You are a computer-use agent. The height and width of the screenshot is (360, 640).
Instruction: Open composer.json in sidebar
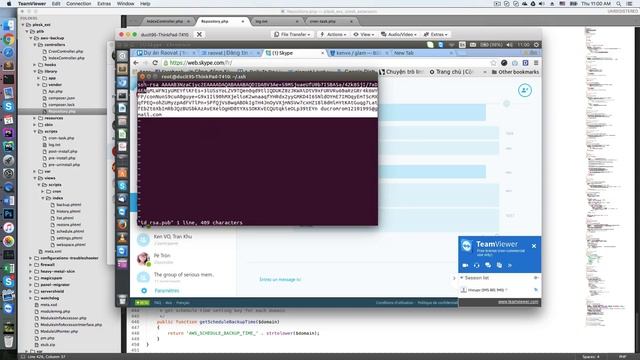pyautogui.click(x=61, y=98)
